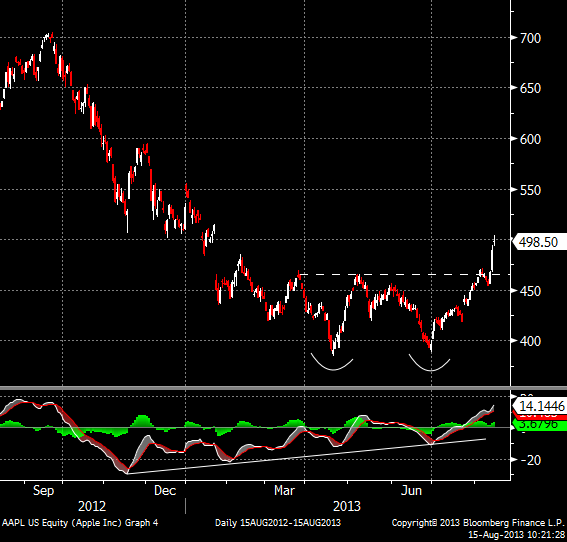Click the 550 price axis label
This screenshot has width=567, height=542.
point(530,190)
